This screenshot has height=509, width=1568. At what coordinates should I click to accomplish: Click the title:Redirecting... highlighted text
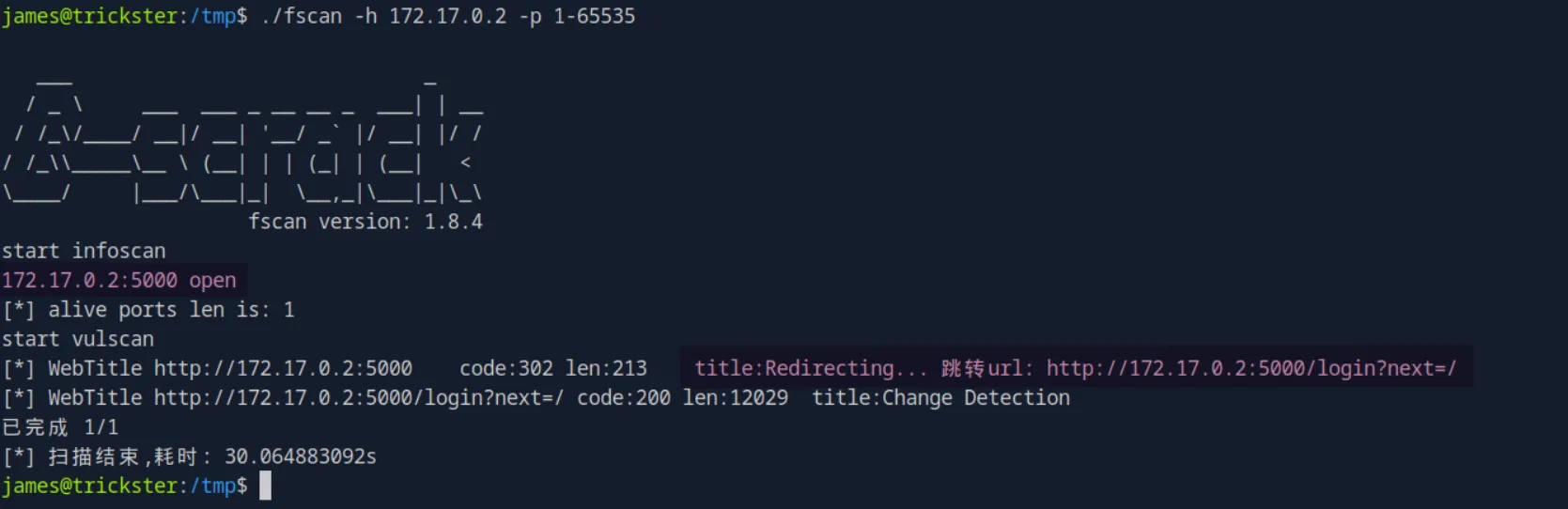coord(811,368)
